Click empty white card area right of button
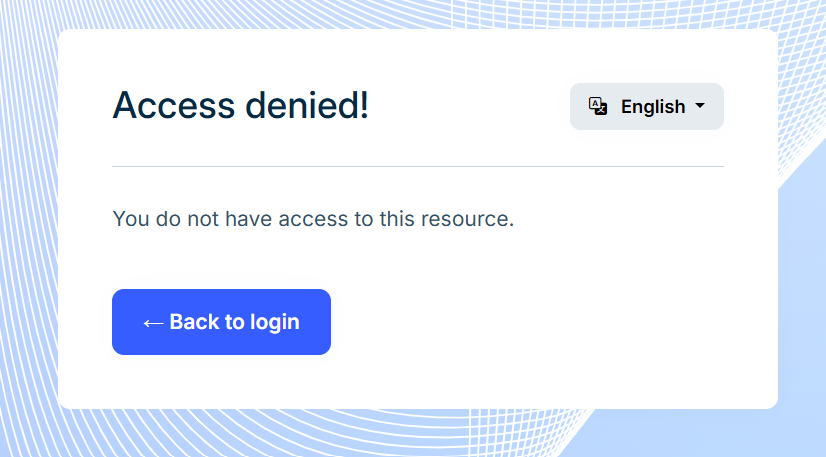Screen dimensions: 826x457 click(x=527, y=322)
